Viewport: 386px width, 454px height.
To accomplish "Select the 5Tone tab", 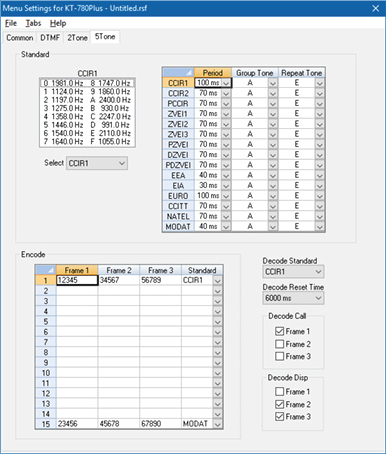I will pyautogui.click(x=105, y=37).
